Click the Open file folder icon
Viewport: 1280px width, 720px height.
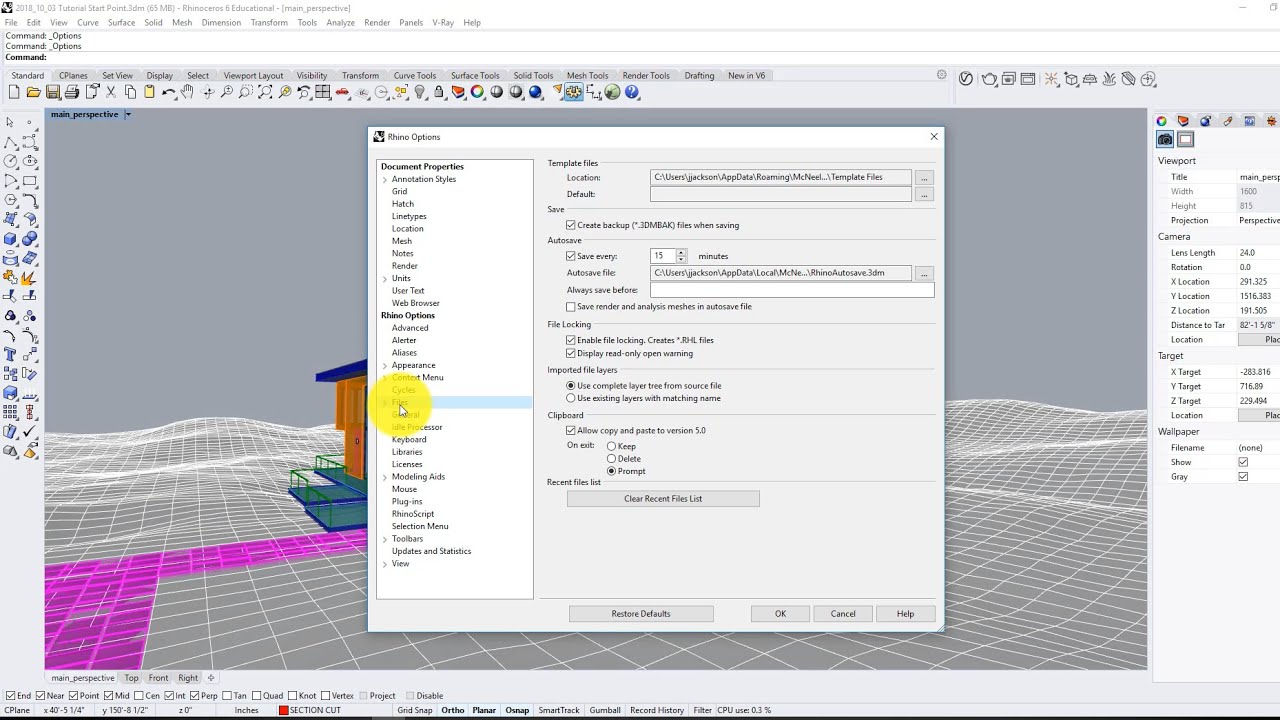pyautogui.click(x=33, y=92)
